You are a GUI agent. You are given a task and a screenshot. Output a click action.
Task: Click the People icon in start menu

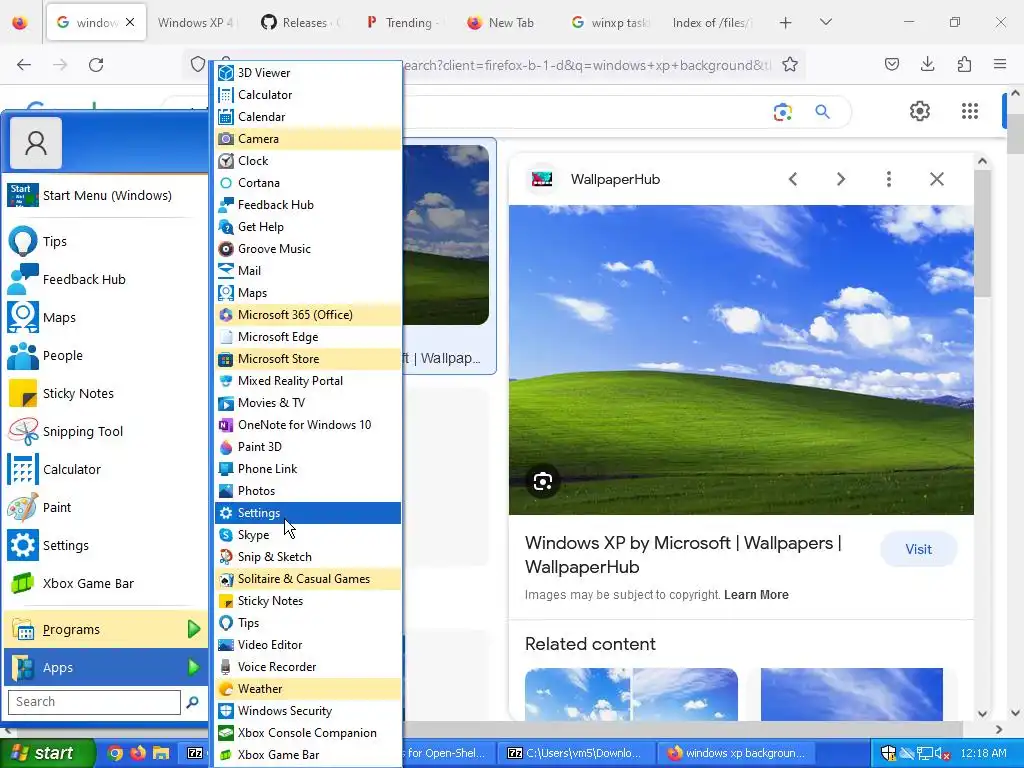(23, 355)
